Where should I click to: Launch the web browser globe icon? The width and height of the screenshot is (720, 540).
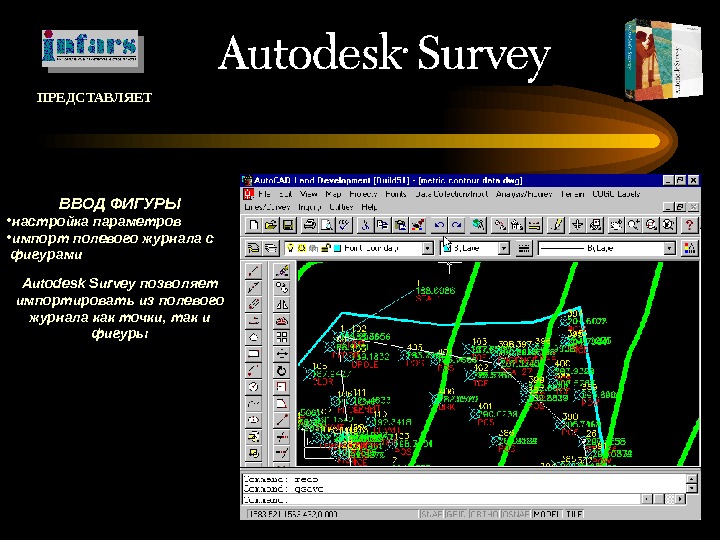[x=478, y=225]
